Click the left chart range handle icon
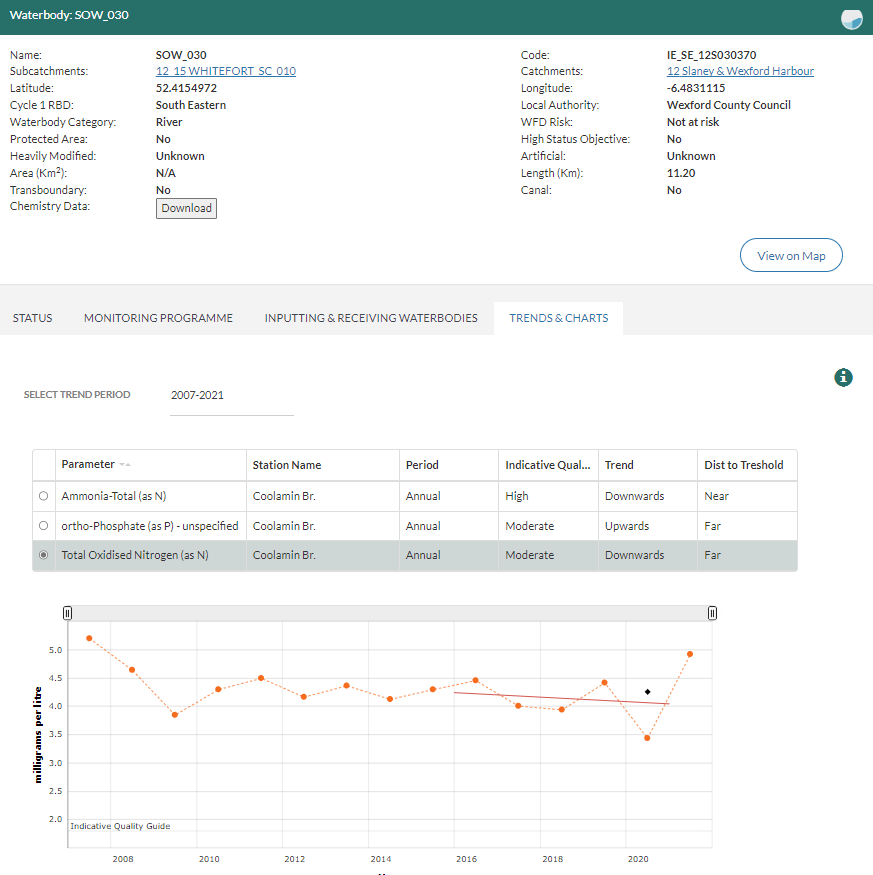873x875 pixels. (x=67, y=612)
